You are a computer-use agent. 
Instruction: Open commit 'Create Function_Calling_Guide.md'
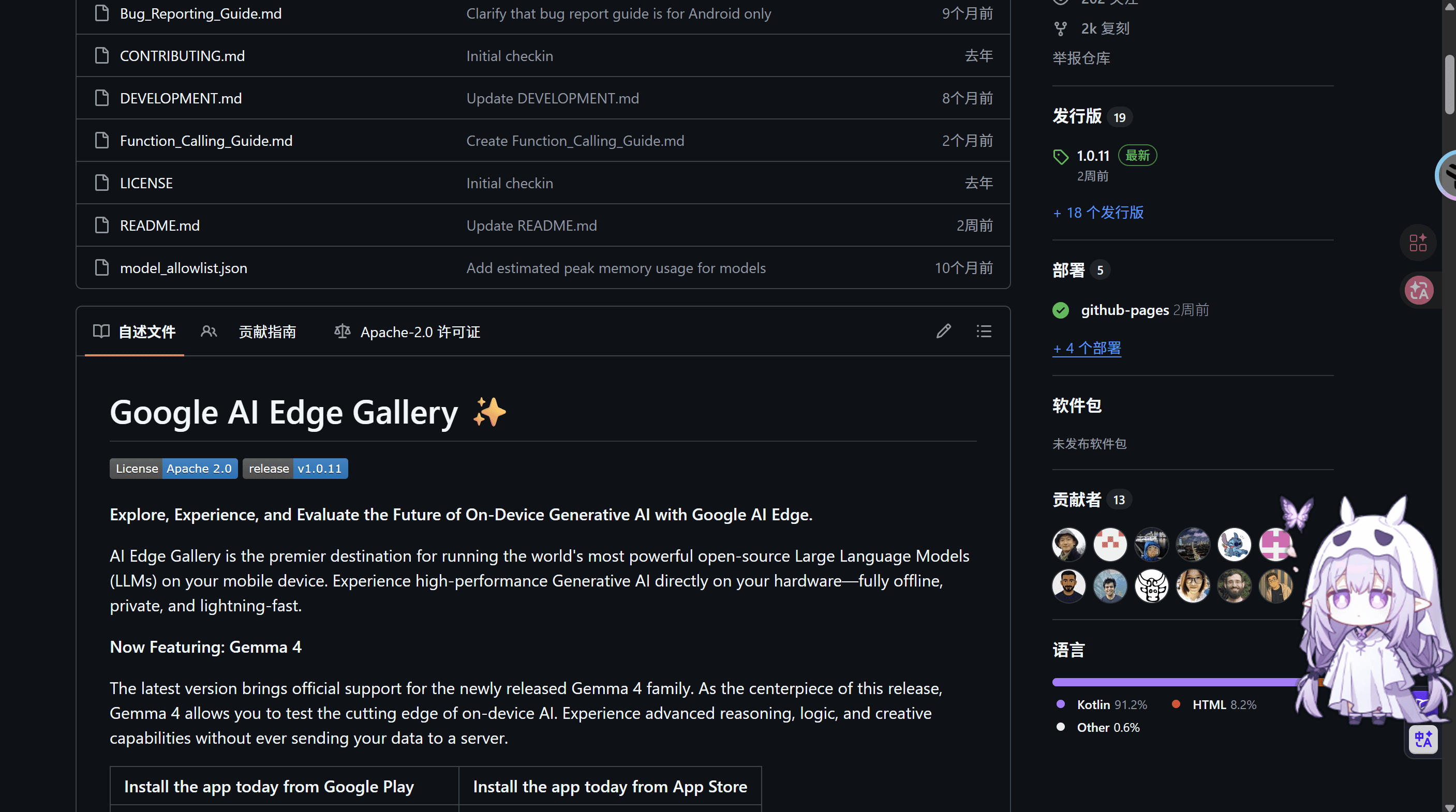pyautogui.click(x=575, y=141)
